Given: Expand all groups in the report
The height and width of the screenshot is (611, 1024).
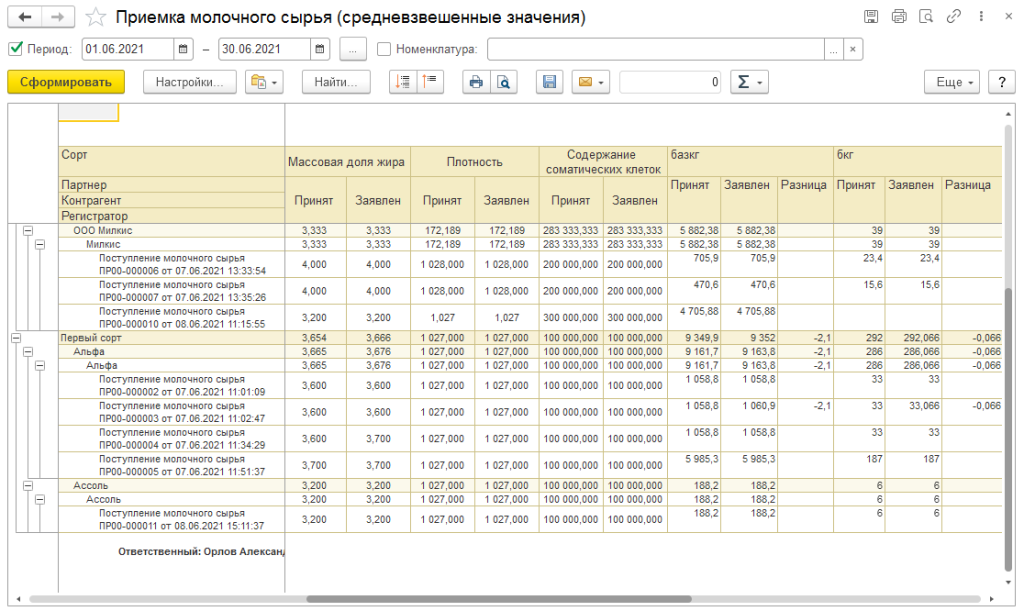Looking at the screenshot, I should 404,82.
